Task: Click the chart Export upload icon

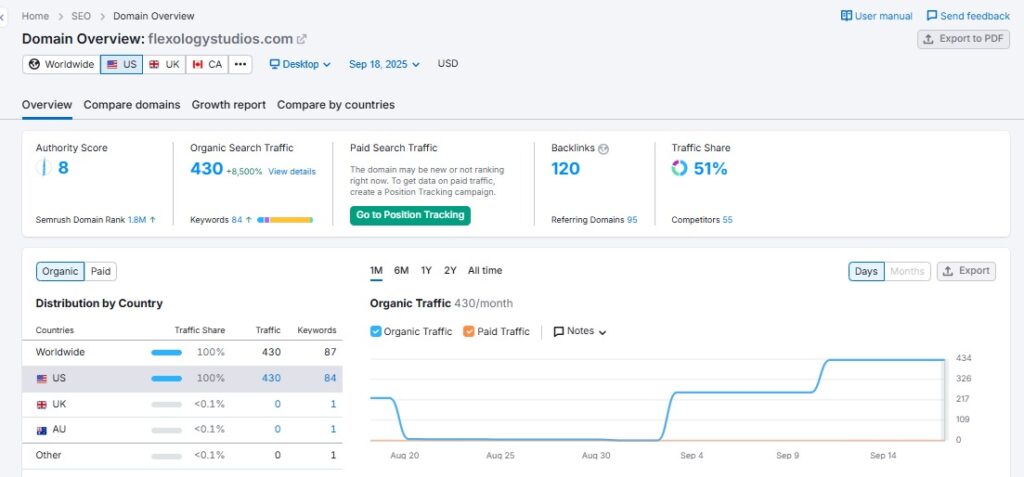Action: [948, 271]
